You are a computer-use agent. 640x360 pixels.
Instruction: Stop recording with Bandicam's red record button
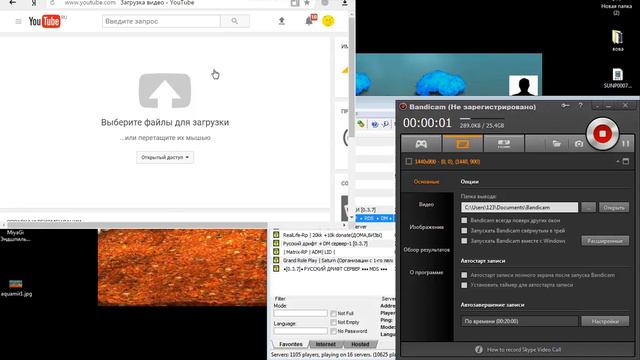(602, 133)
